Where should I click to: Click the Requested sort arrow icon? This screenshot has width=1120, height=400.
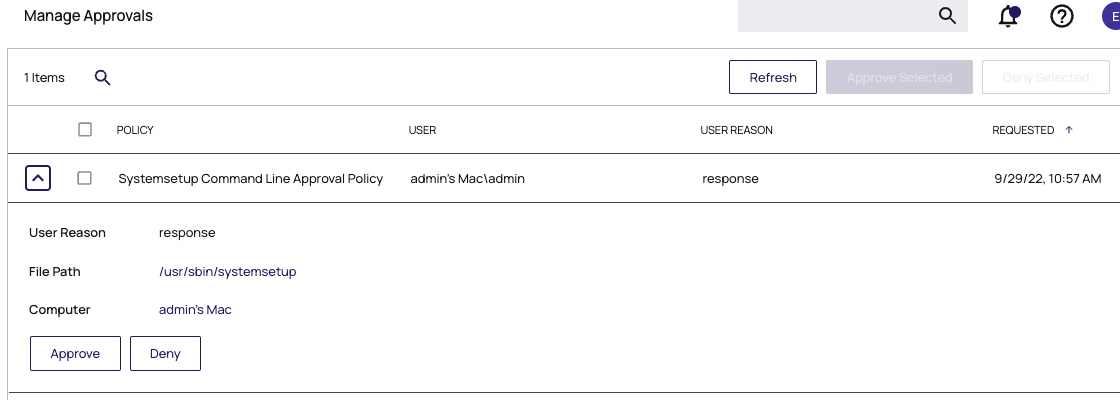pyautogui.click(x=1069, y=130)
